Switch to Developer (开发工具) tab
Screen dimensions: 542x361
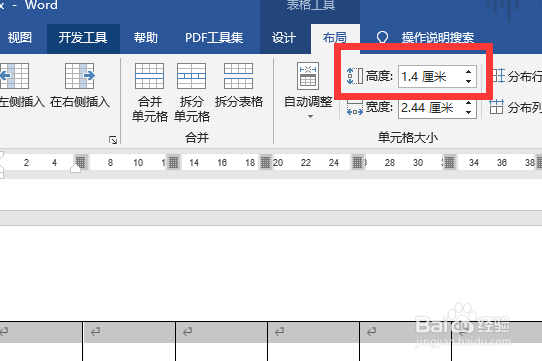click(x=83, y=38)
